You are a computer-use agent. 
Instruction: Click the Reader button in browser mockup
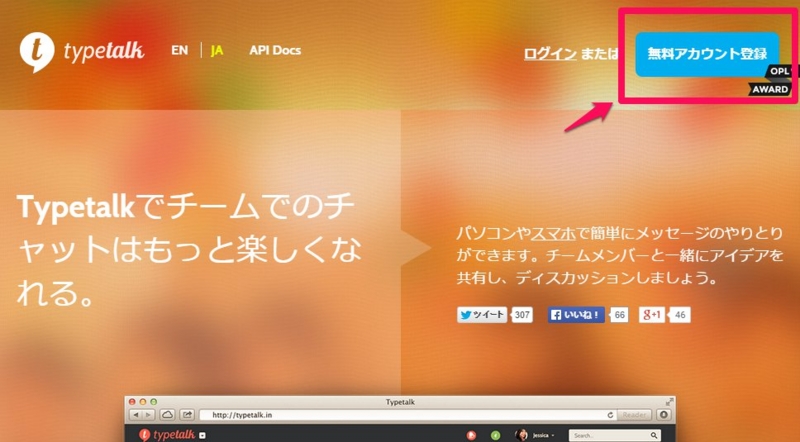tap(634, 415)
